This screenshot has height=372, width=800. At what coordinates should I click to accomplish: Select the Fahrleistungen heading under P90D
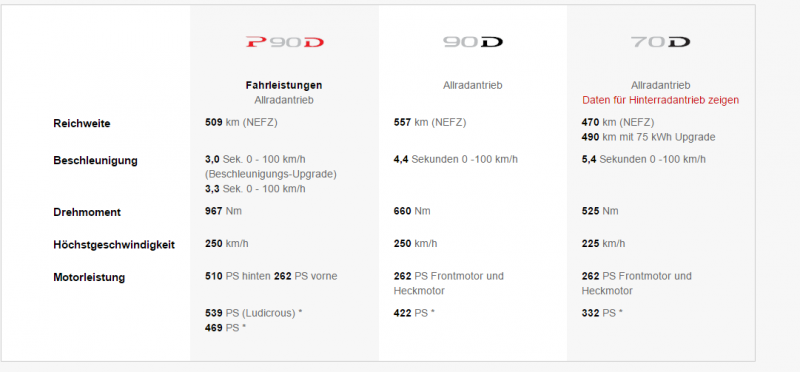click(x=284, y=85)
